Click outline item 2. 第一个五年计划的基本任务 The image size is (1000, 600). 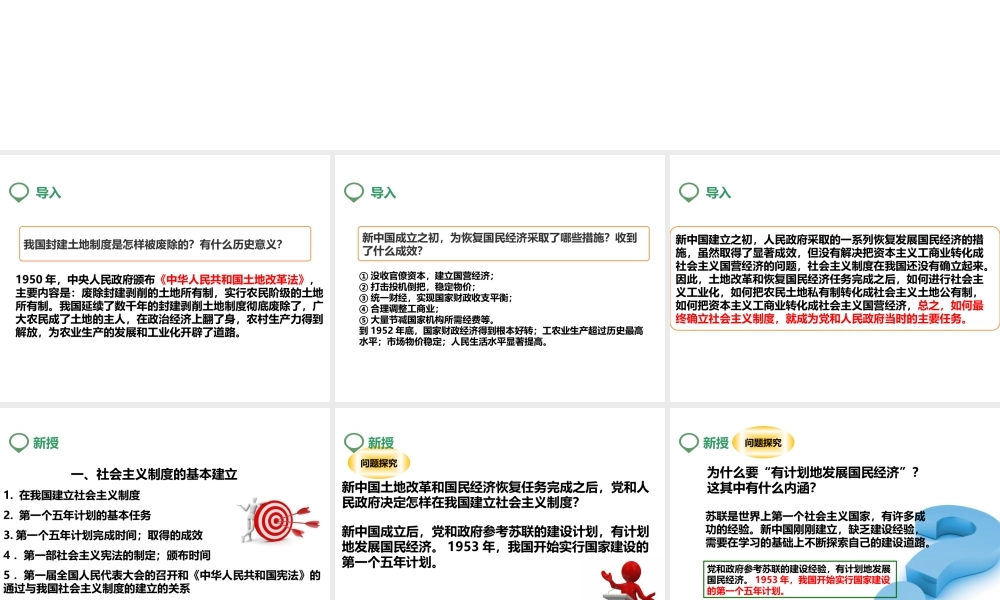click(77, 515)
